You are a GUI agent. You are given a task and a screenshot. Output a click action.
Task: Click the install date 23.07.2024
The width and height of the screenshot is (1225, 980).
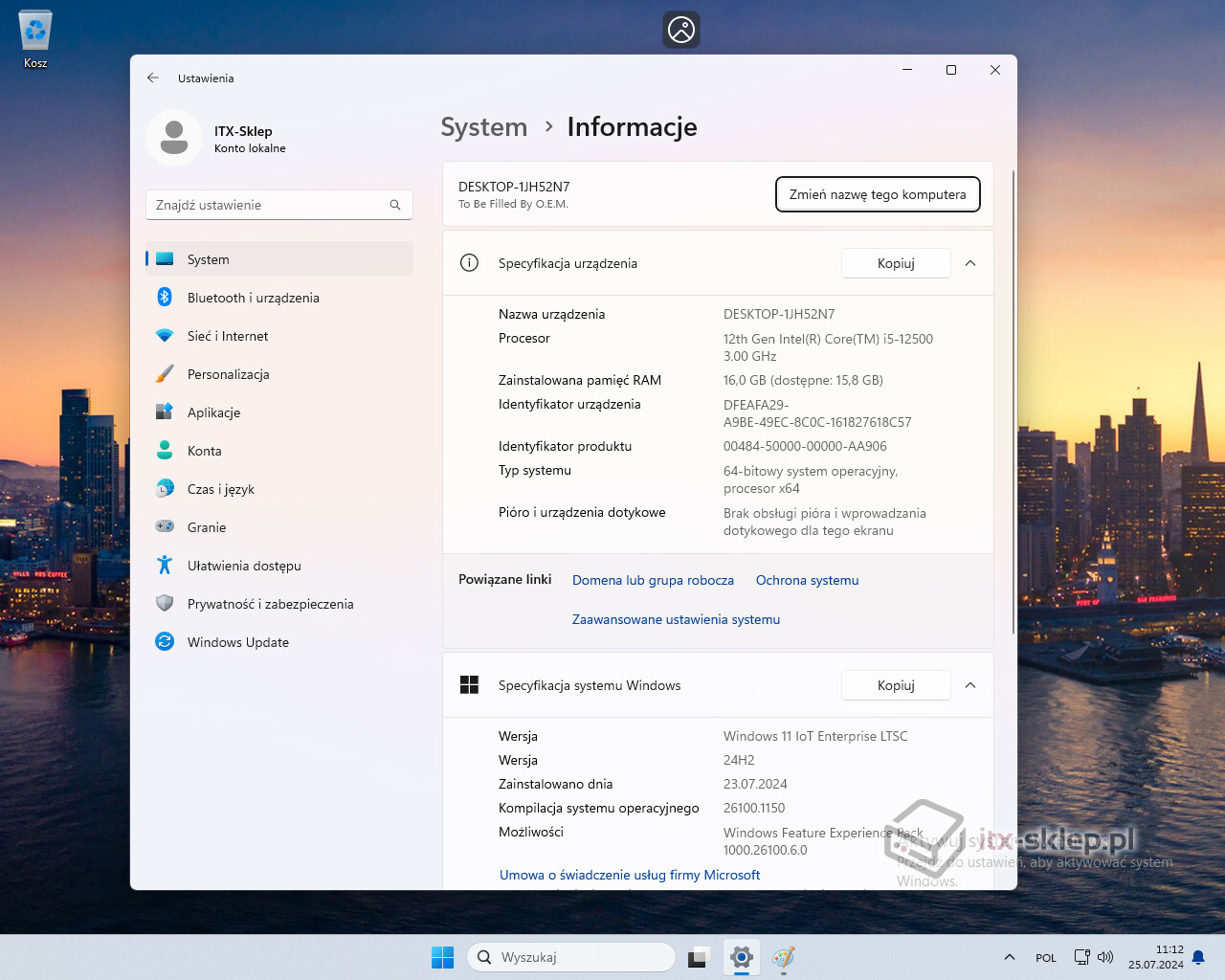[x=755, y=784]
